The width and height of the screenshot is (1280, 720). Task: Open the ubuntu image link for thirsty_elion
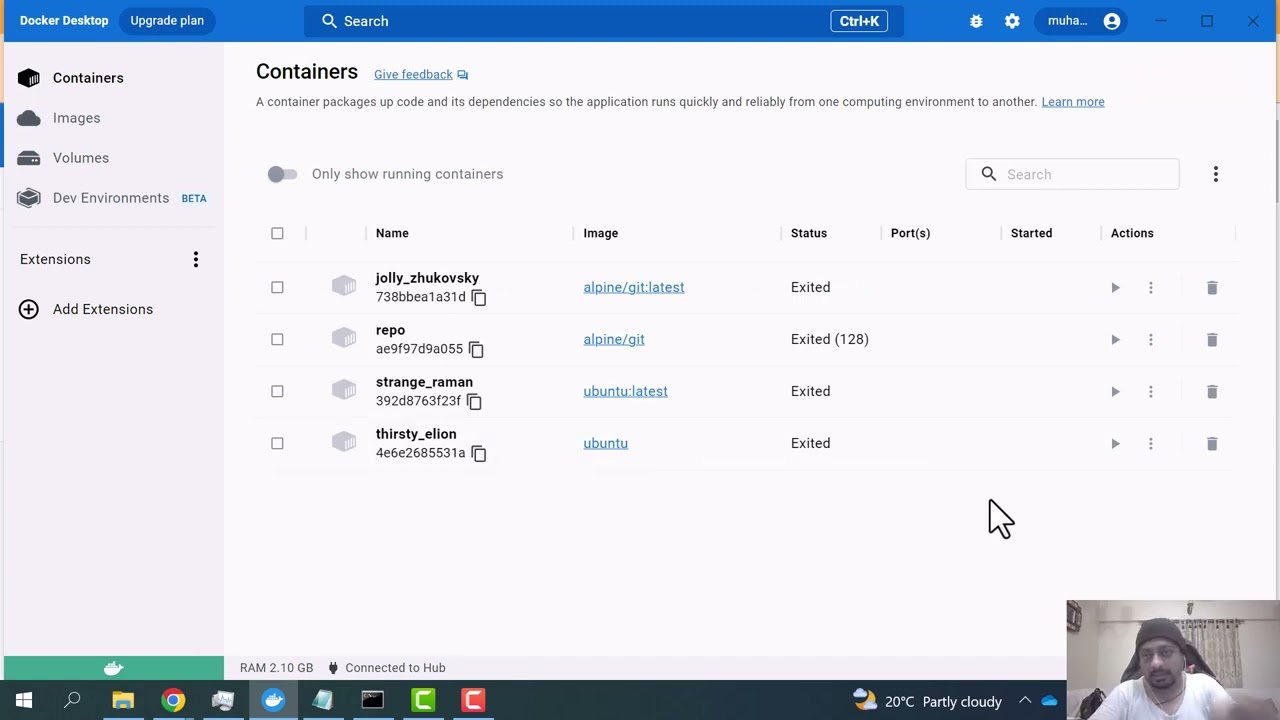(x=605, y=443)
